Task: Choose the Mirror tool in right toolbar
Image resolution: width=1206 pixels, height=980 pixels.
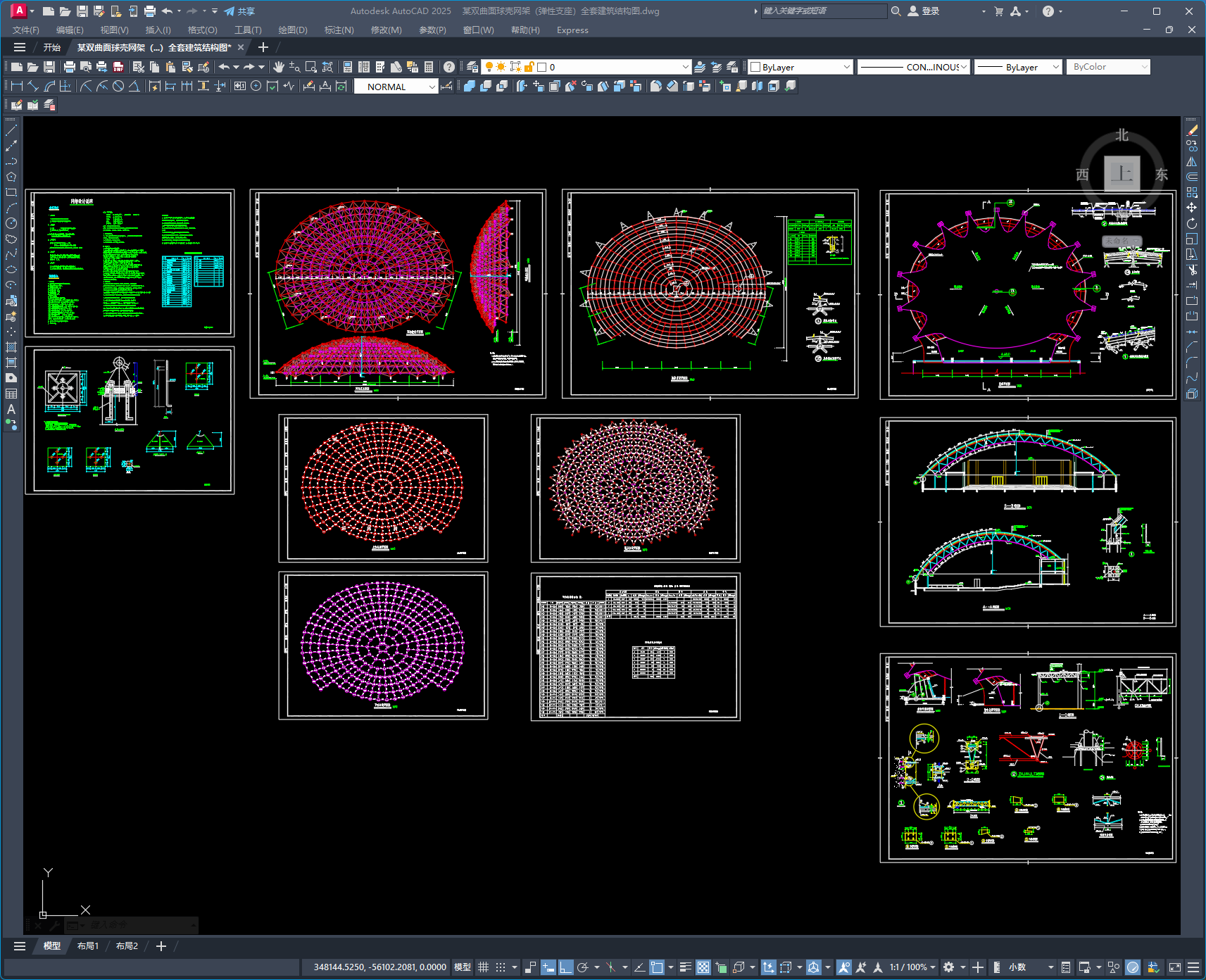Action: click(1192, 161)
